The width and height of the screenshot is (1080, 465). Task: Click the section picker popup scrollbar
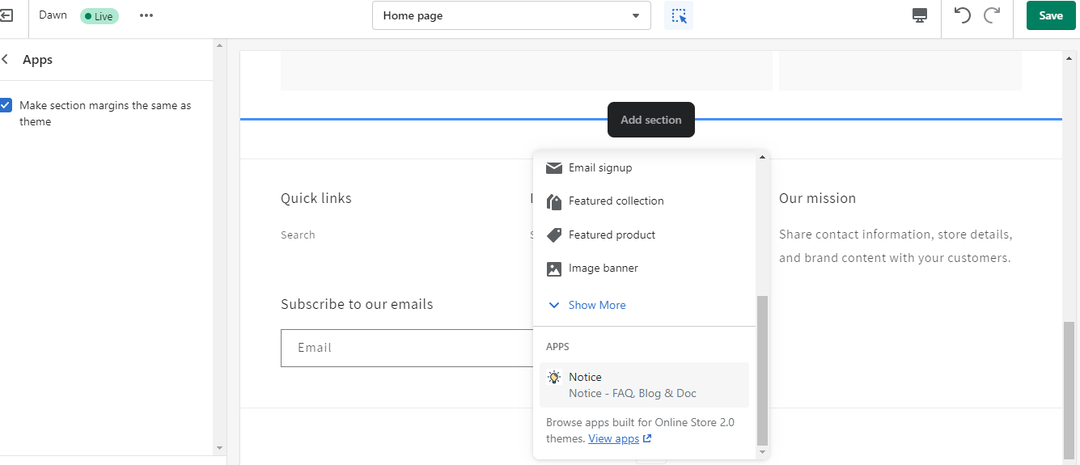(762, 371)
